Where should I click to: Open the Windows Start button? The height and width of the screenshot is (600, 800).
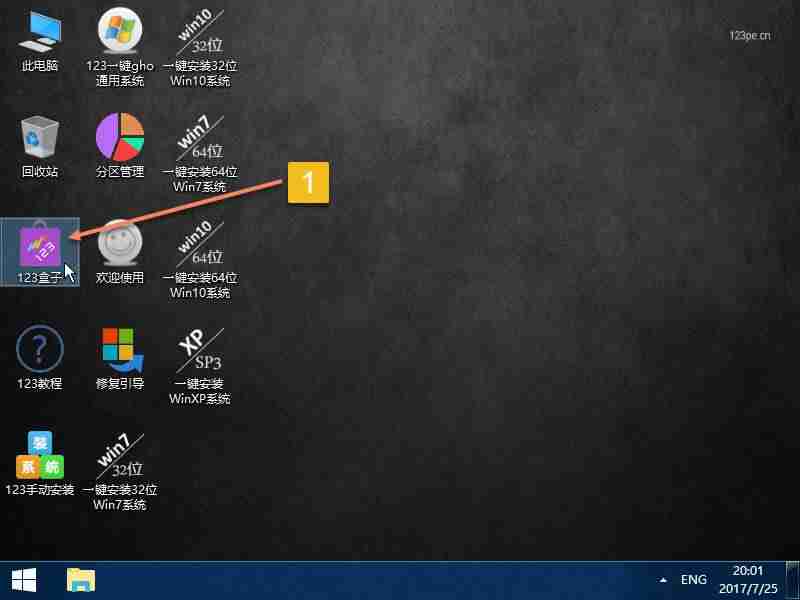click(24, 581)
